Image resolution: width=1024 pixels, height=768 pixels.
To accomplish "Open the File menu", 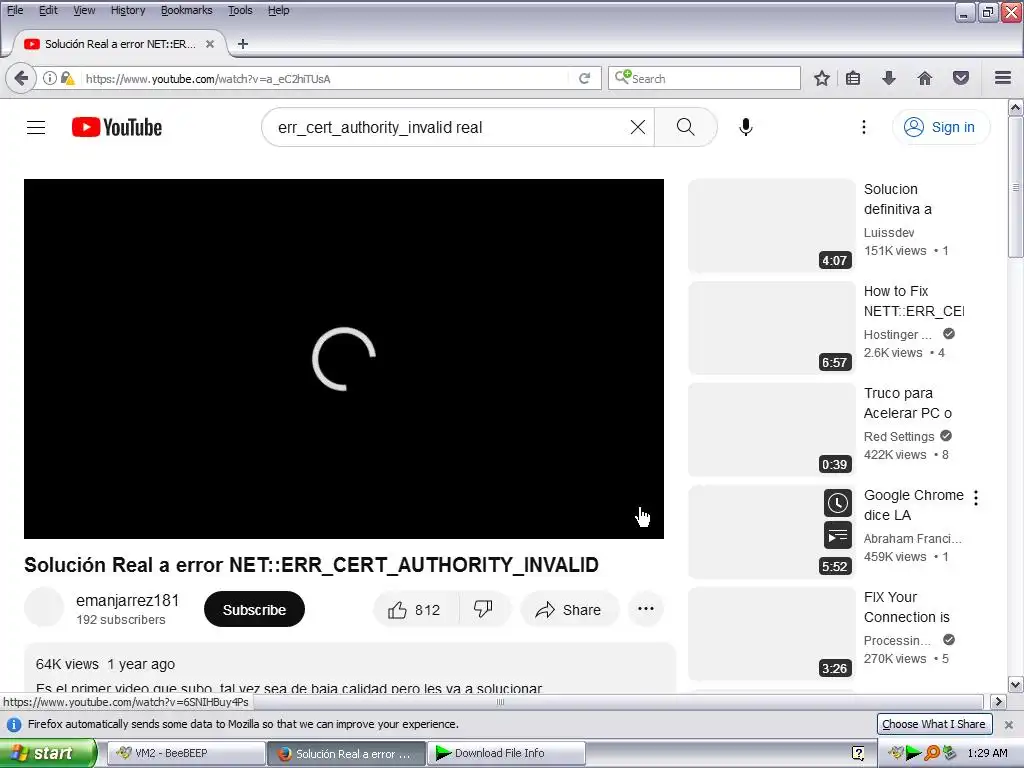I will pyautogui.click(x=15, y=10).
